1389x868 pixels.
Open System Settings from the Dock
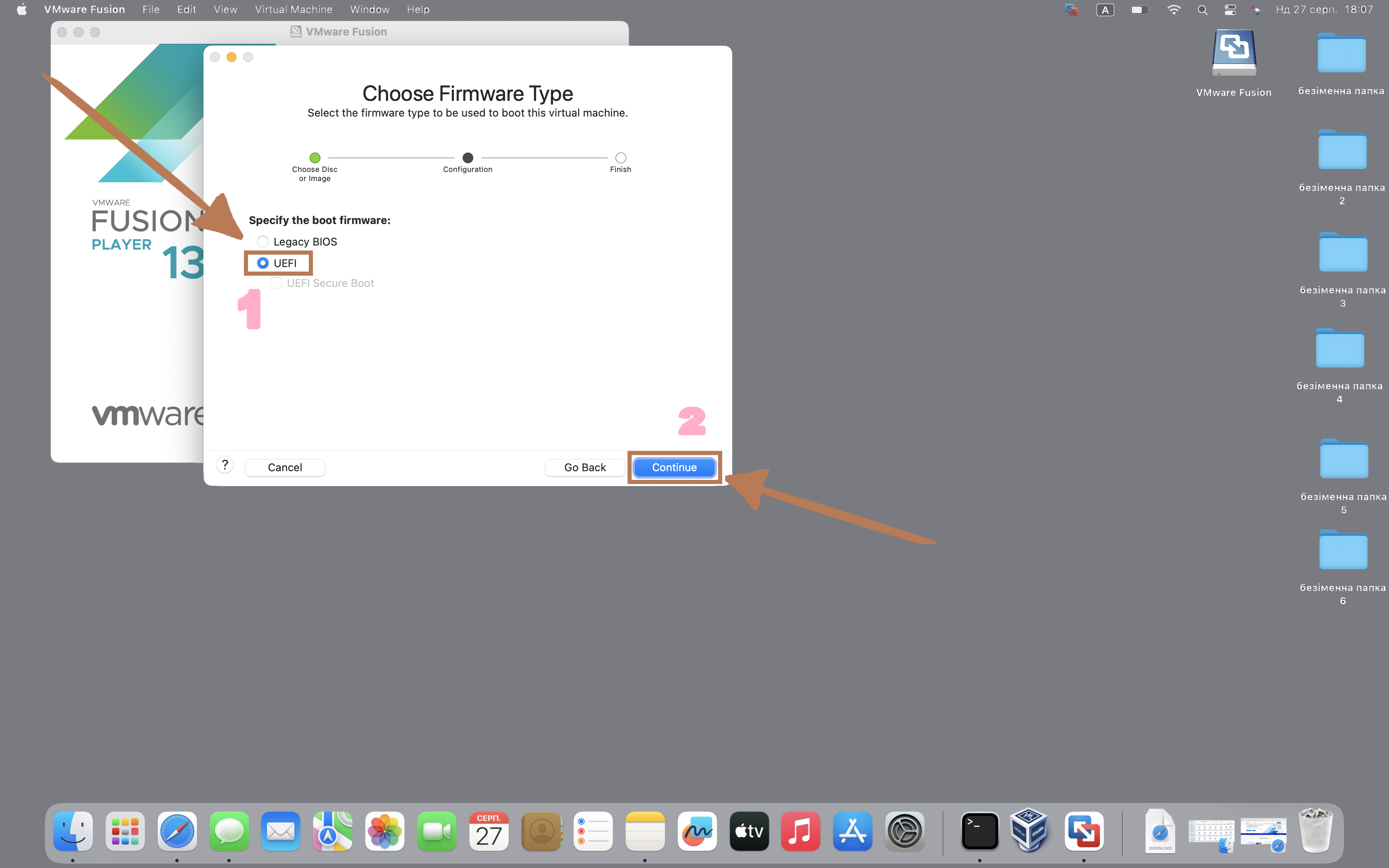click(x=905, y=831)
